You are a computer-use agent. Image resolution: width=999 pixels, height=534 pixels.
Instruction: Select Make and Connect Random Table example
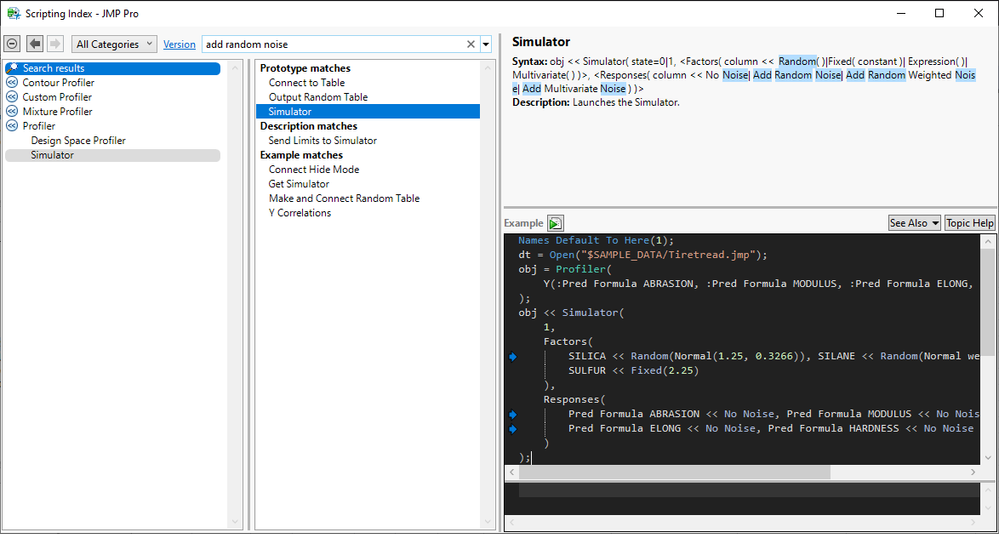click(344, 198)
